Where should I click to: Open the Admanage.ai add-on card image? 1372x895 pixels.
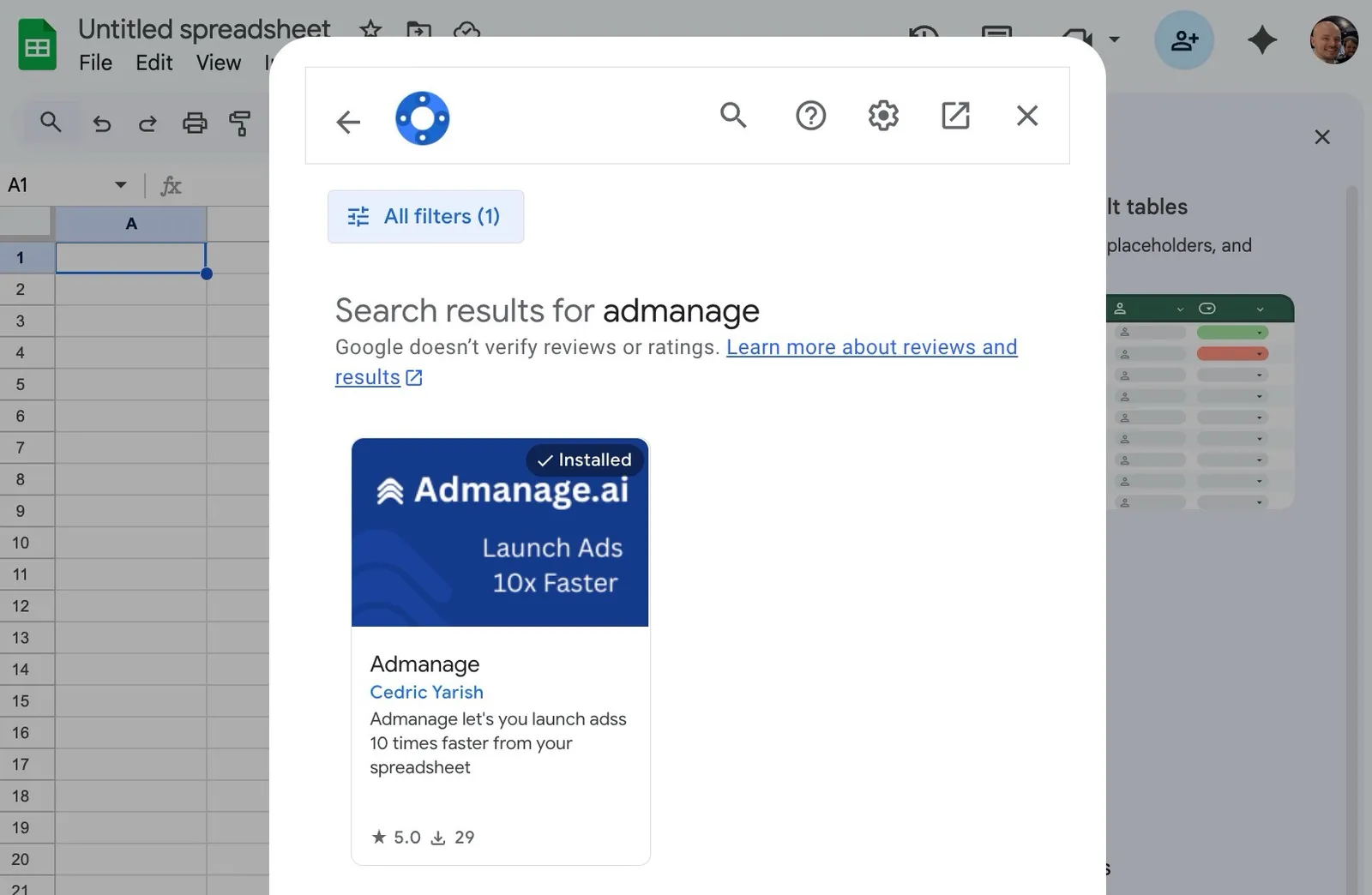click(500, 532)
